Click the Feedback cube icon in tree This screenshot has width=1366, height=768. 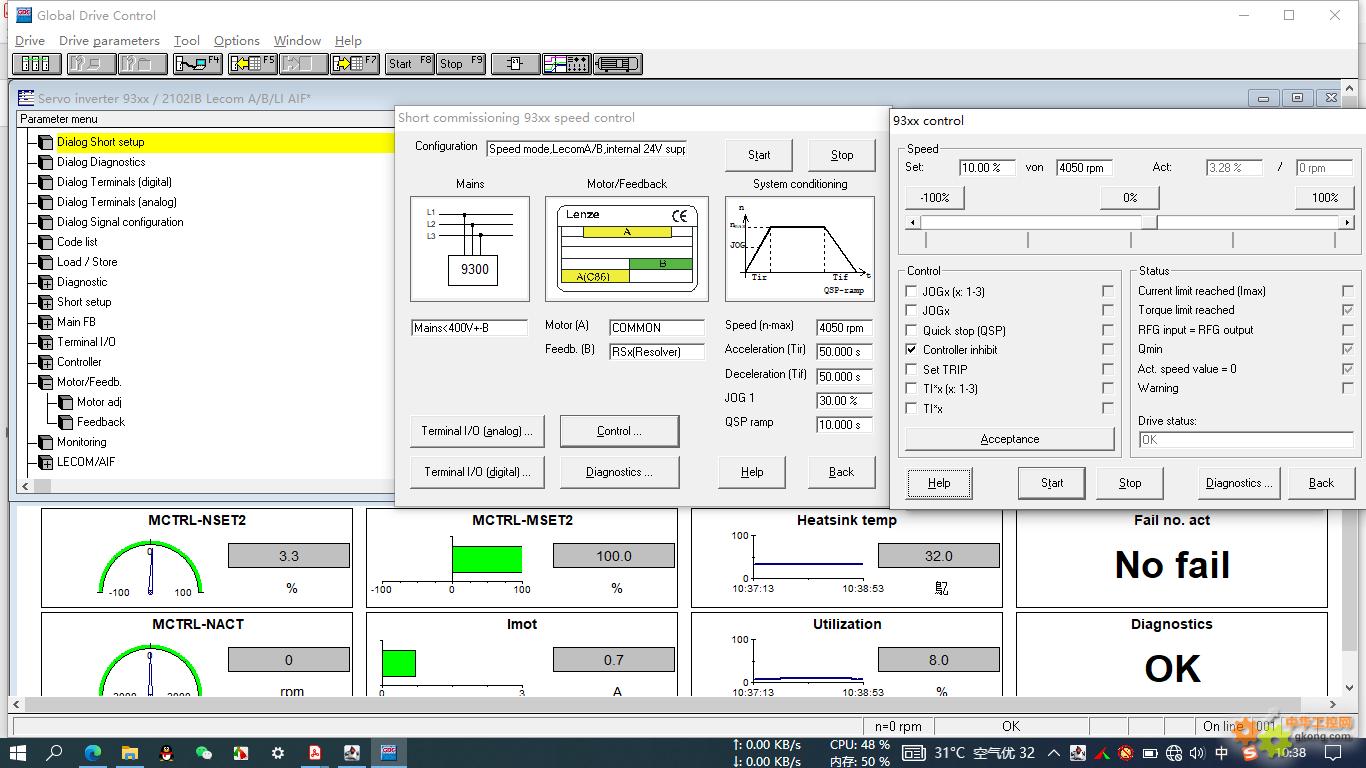tap(66, 422)
